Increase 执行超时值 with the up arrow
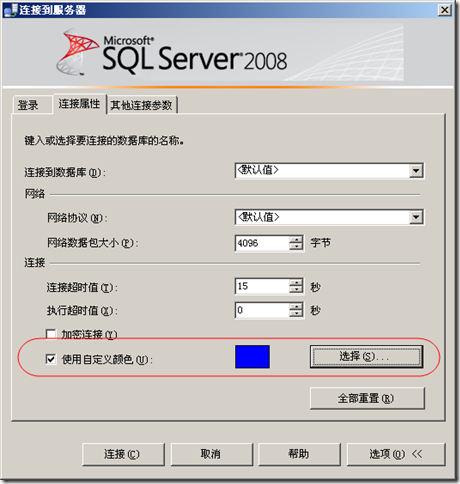Screen dimensions: 460x484 [296, 306]
